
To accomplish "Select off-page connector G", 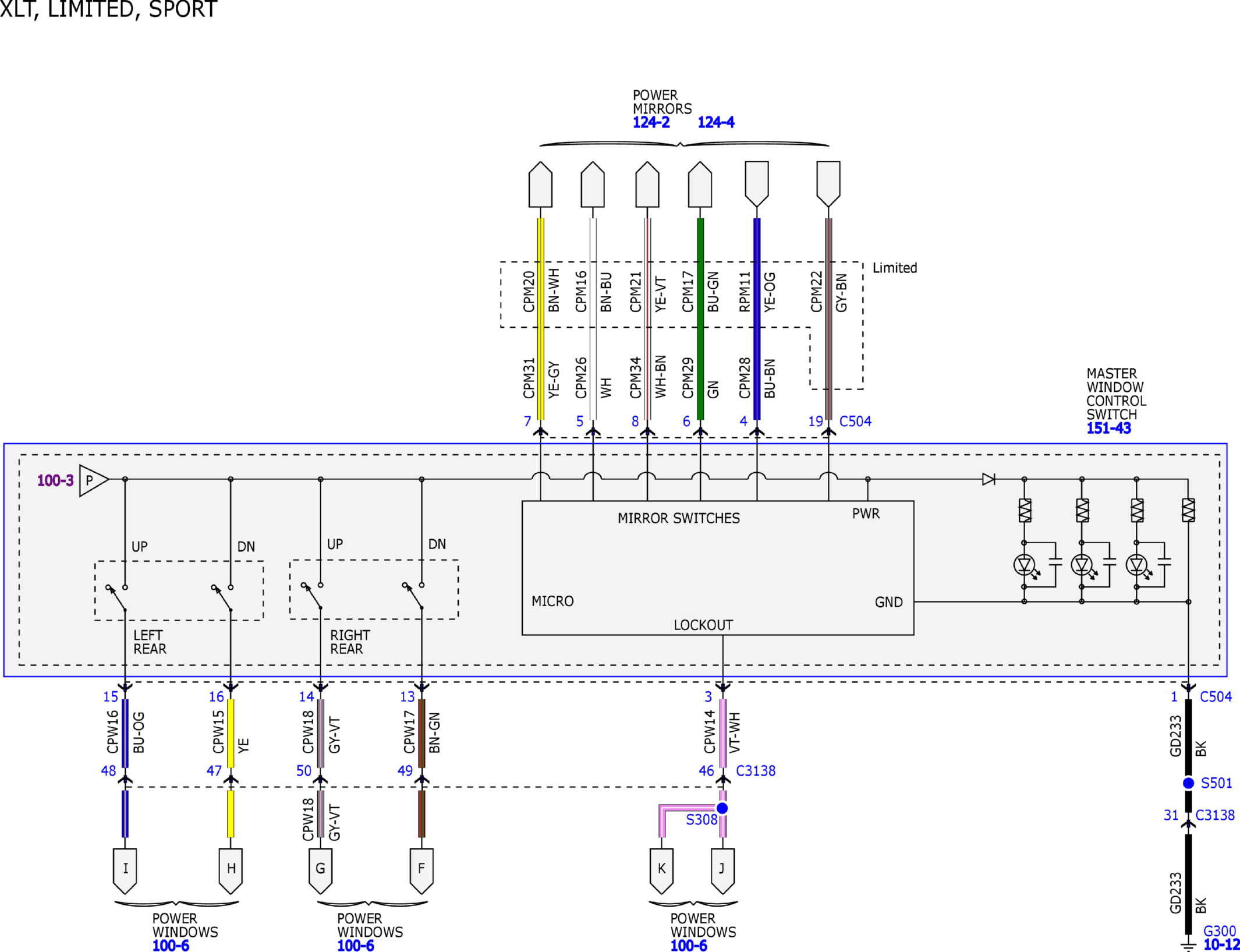I will tap(320, 871).
